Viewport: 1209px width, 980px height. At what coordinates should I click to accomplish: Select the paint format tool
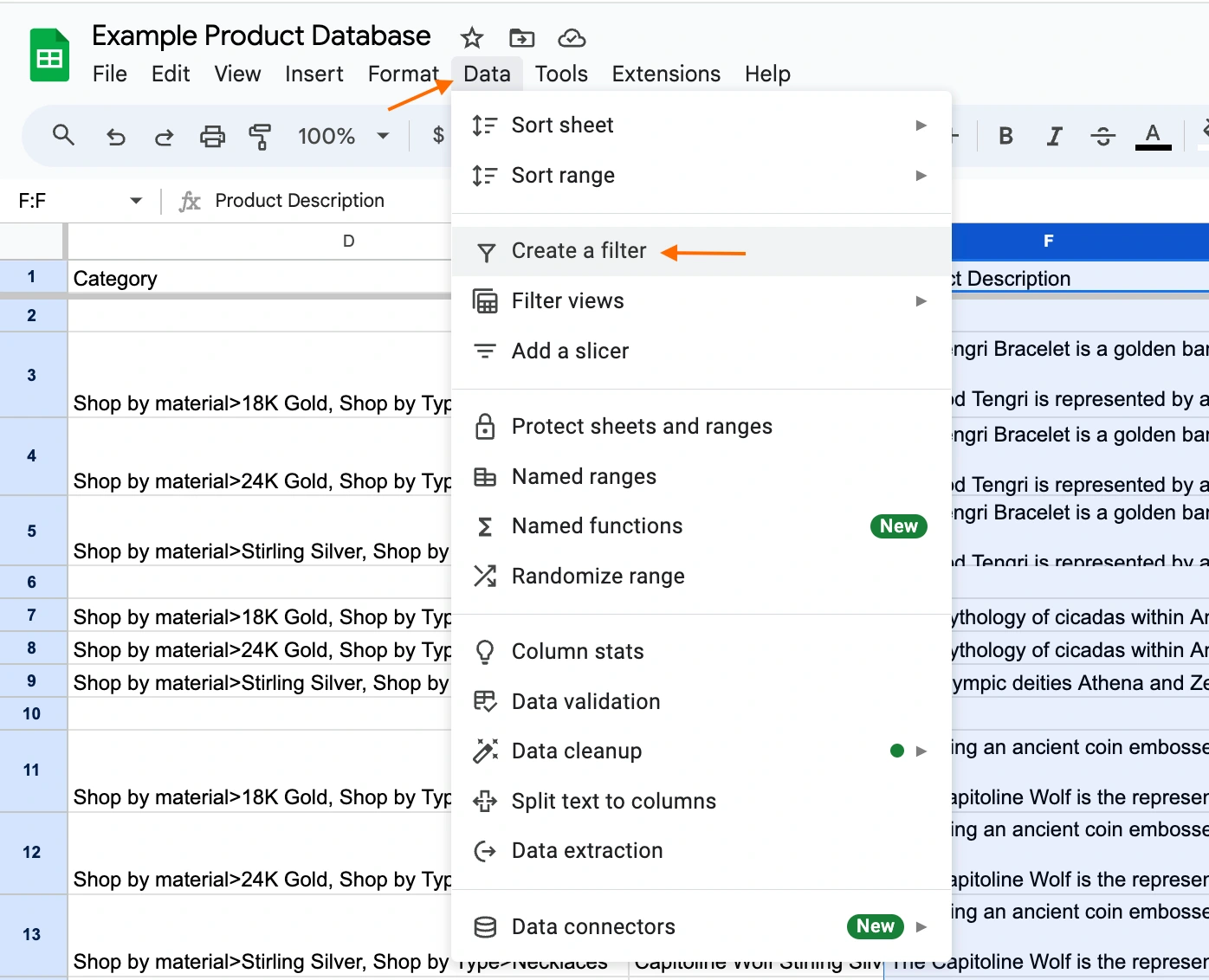259,137
